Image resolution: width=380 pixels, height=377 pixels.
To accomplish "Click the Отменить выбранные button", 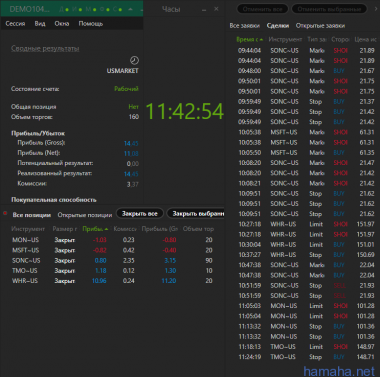I will click(329, 9).
